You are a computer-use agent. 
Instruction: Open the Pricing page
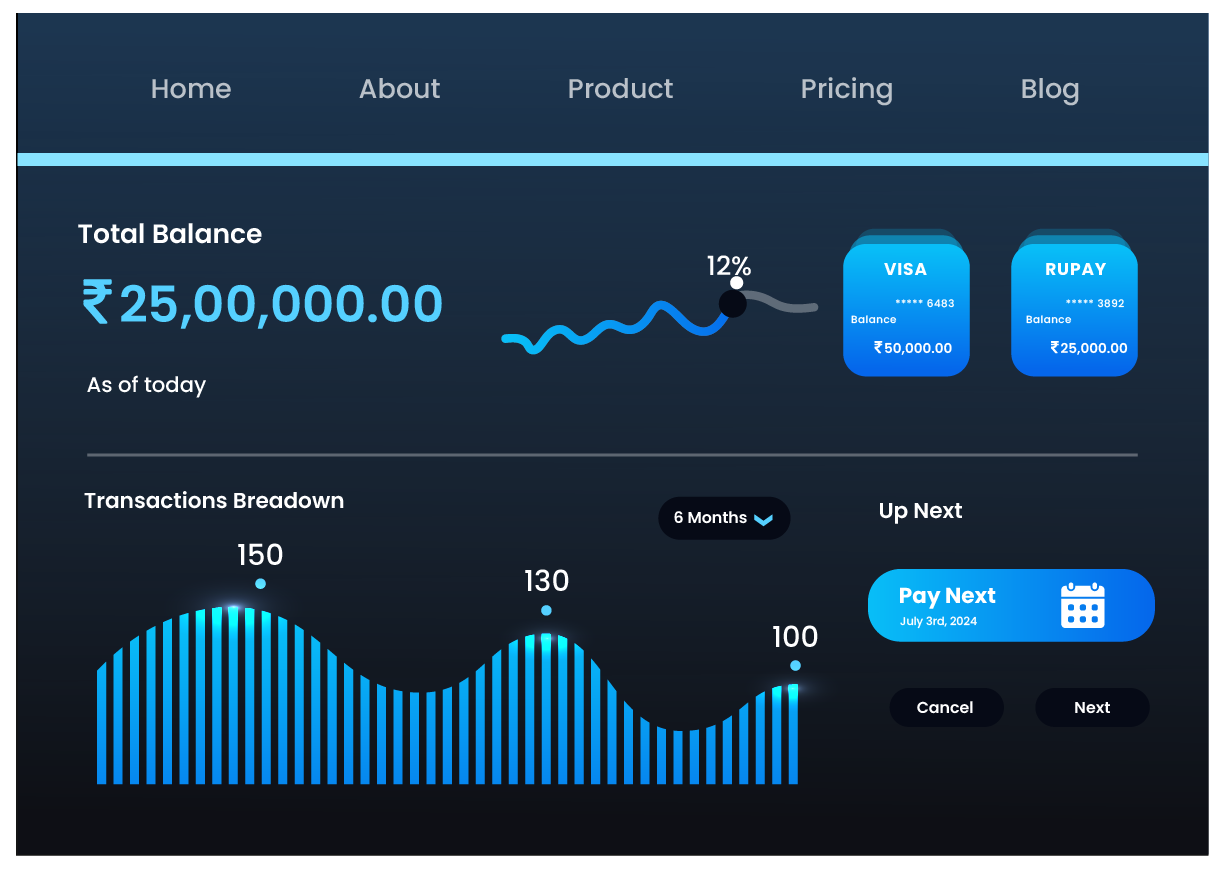click(x=846, y=89)
